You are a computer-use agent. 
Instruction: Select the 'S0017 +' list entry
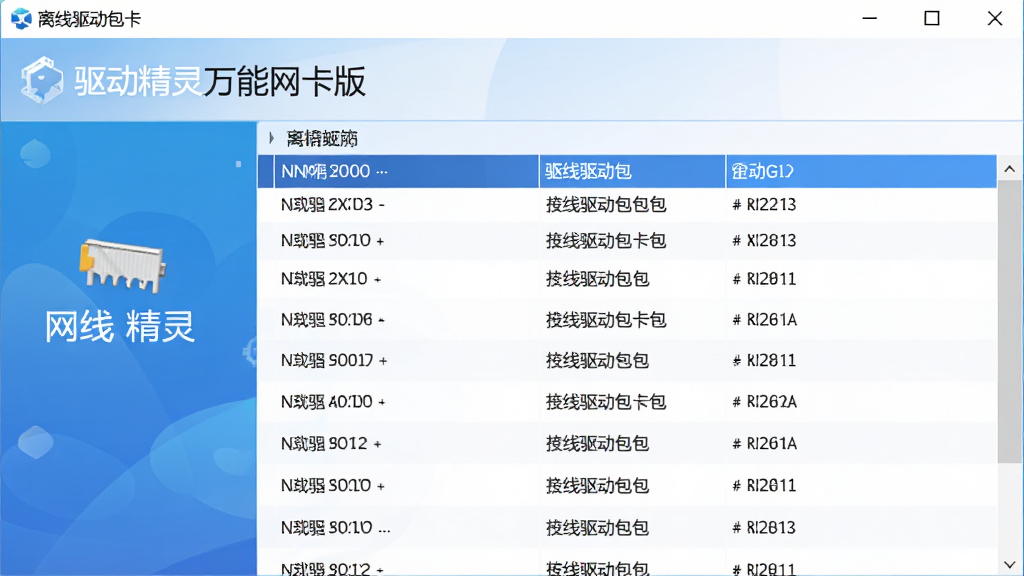(334, 360)
